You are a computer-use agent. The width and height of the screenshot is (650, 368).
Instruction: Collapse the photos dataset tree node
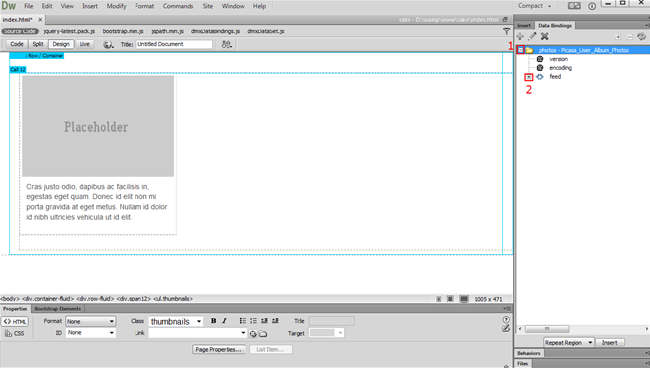pos(521,50)
